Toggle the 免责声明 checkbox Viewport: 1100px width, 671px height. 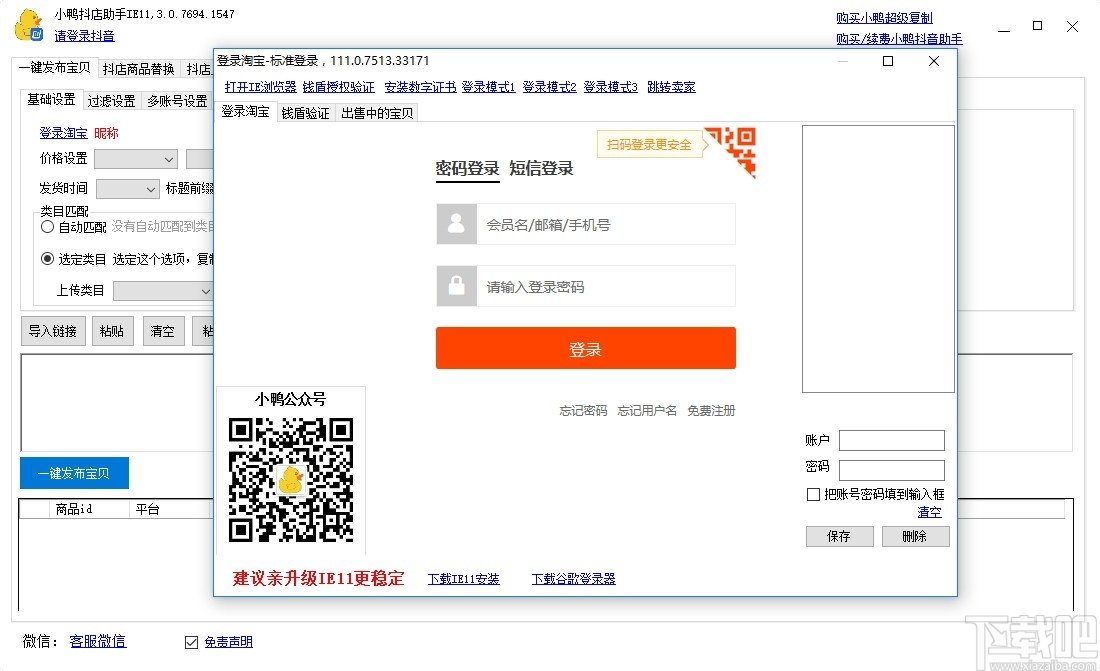click(192, 642)
